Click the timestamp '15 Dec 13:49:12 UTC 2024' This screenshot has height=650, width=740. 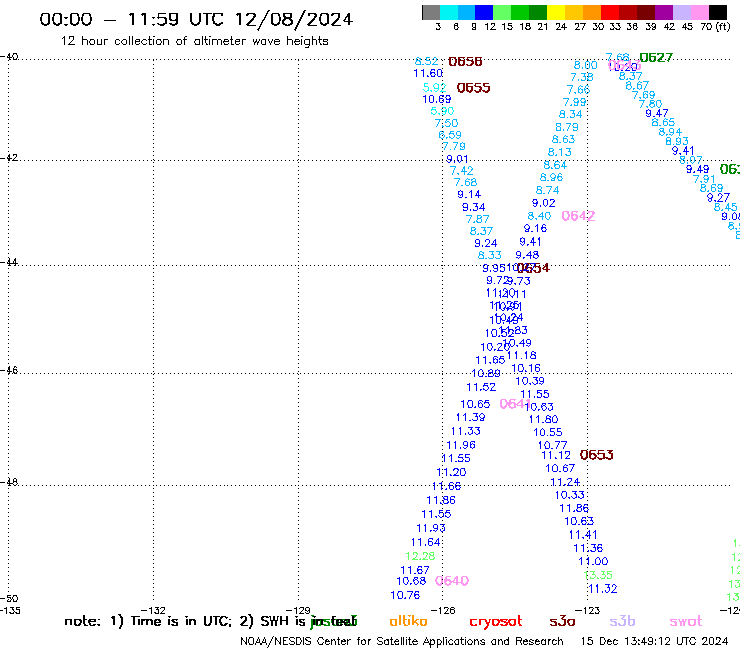click(x=654, y=641)
